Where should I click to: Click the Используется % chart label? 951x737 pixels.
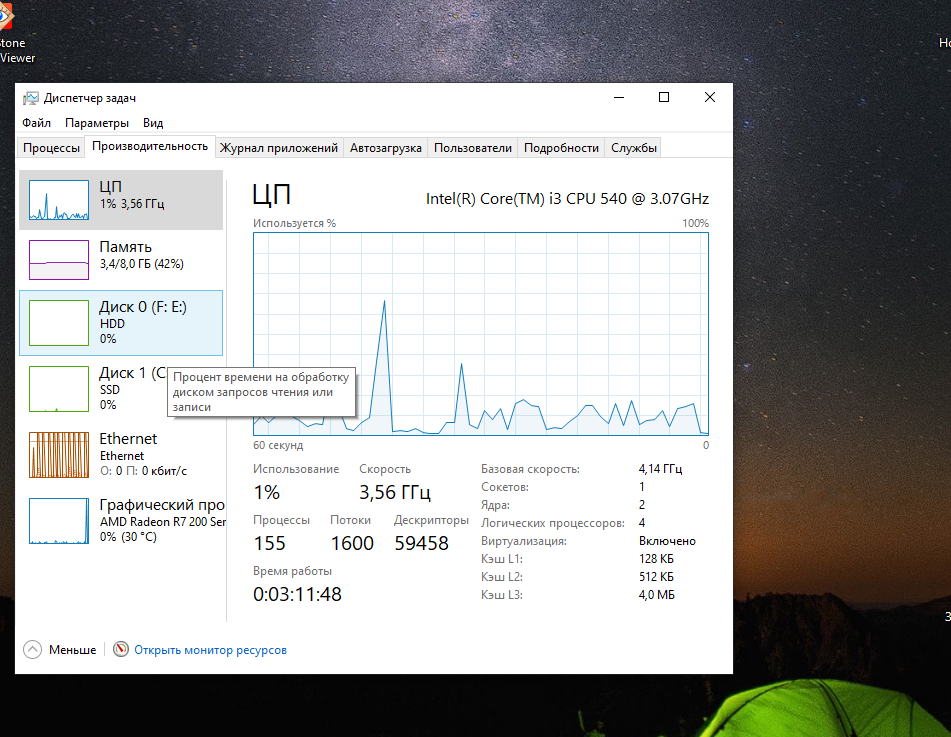[294, 223]
